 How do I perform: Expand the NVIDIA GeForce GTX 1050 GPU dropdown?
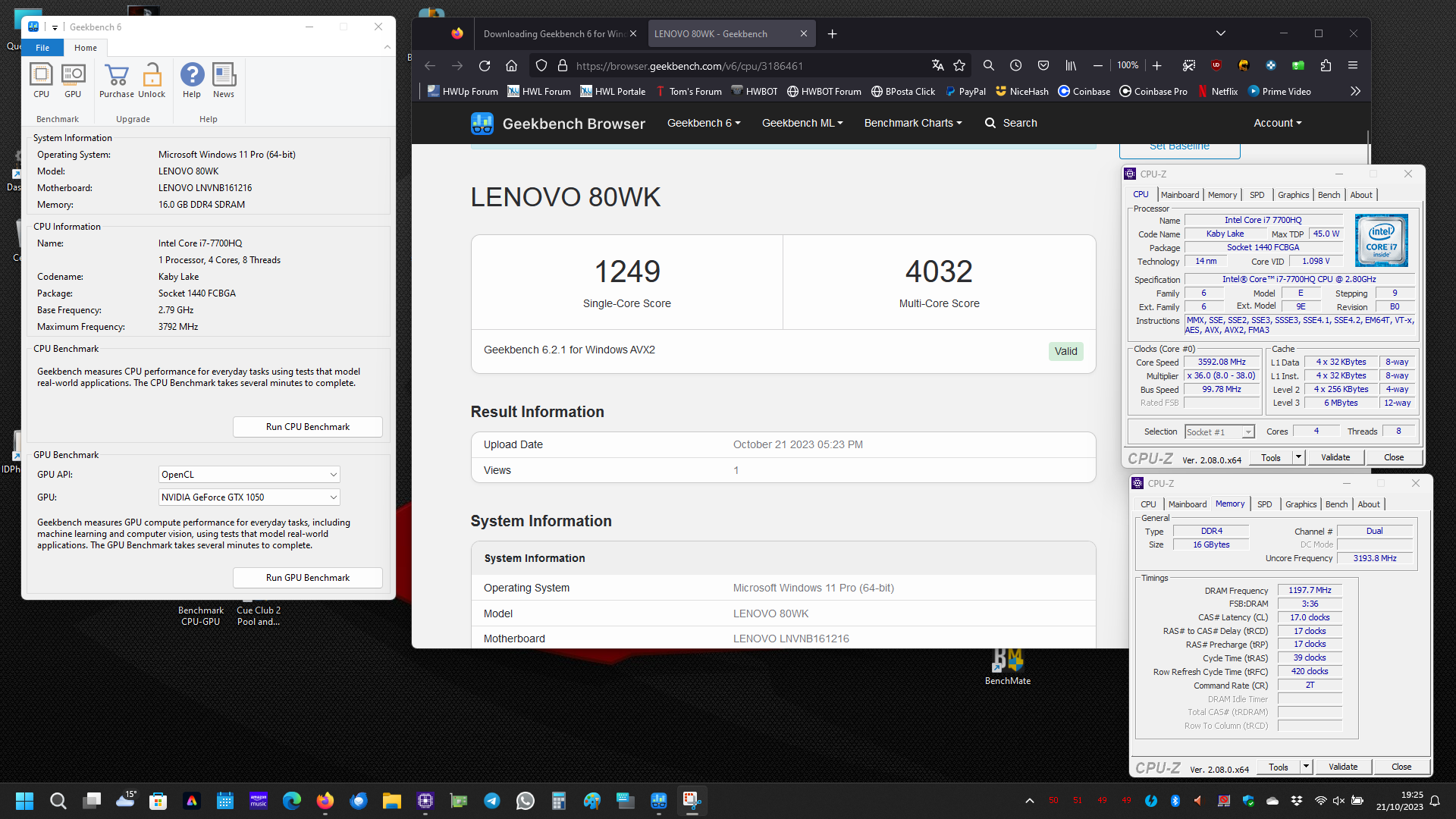pos(249,497)
